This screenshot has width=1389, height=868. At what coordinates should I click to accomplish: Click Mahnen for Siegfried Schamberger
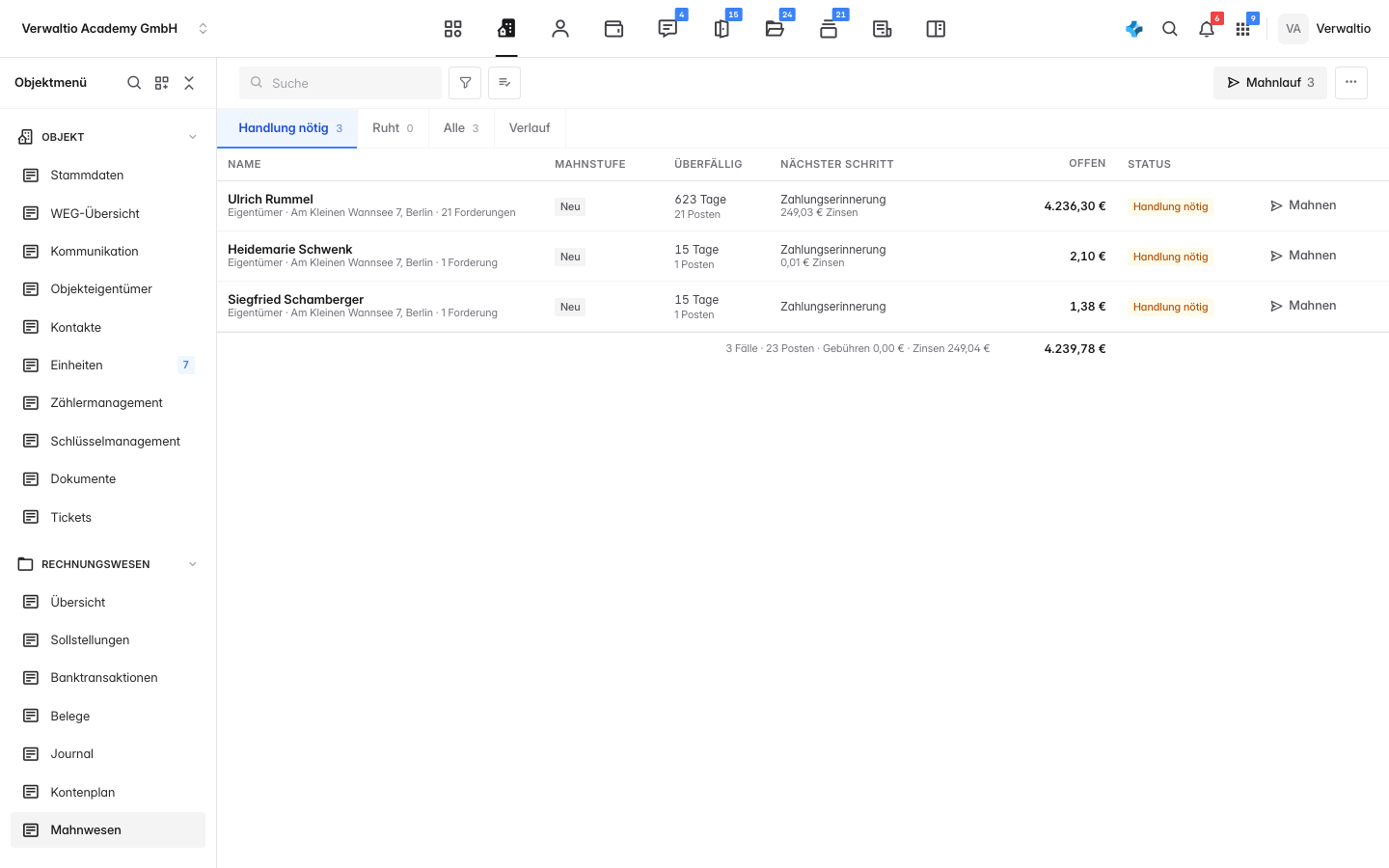tap(1303, 306)
